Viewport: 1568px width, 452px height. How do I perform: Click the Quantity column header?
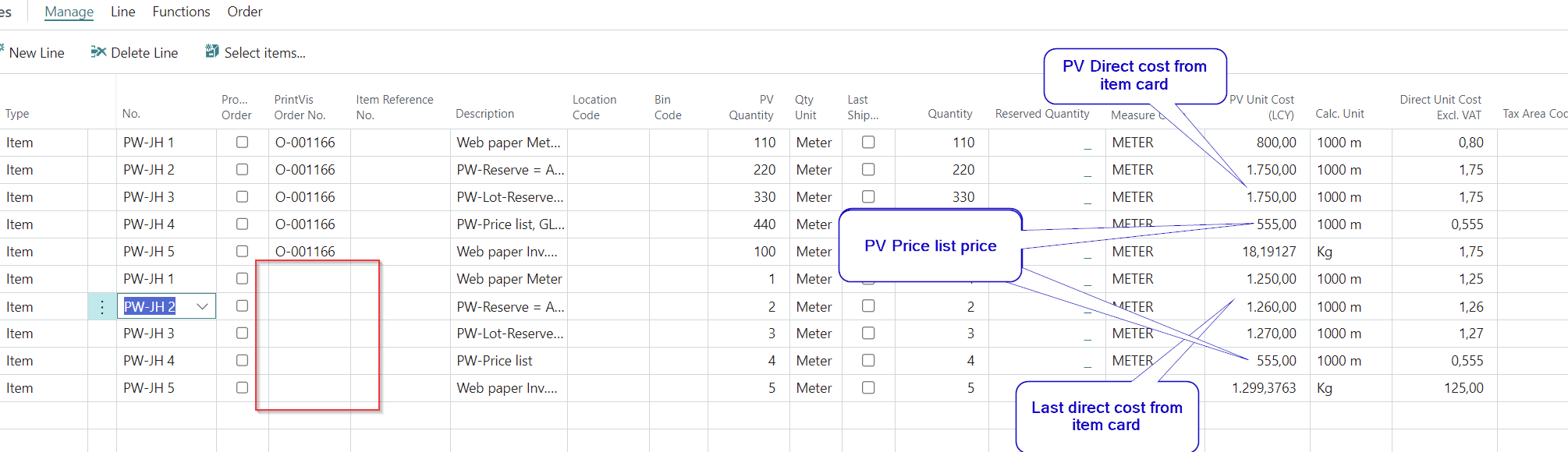(x=949, y=114)
